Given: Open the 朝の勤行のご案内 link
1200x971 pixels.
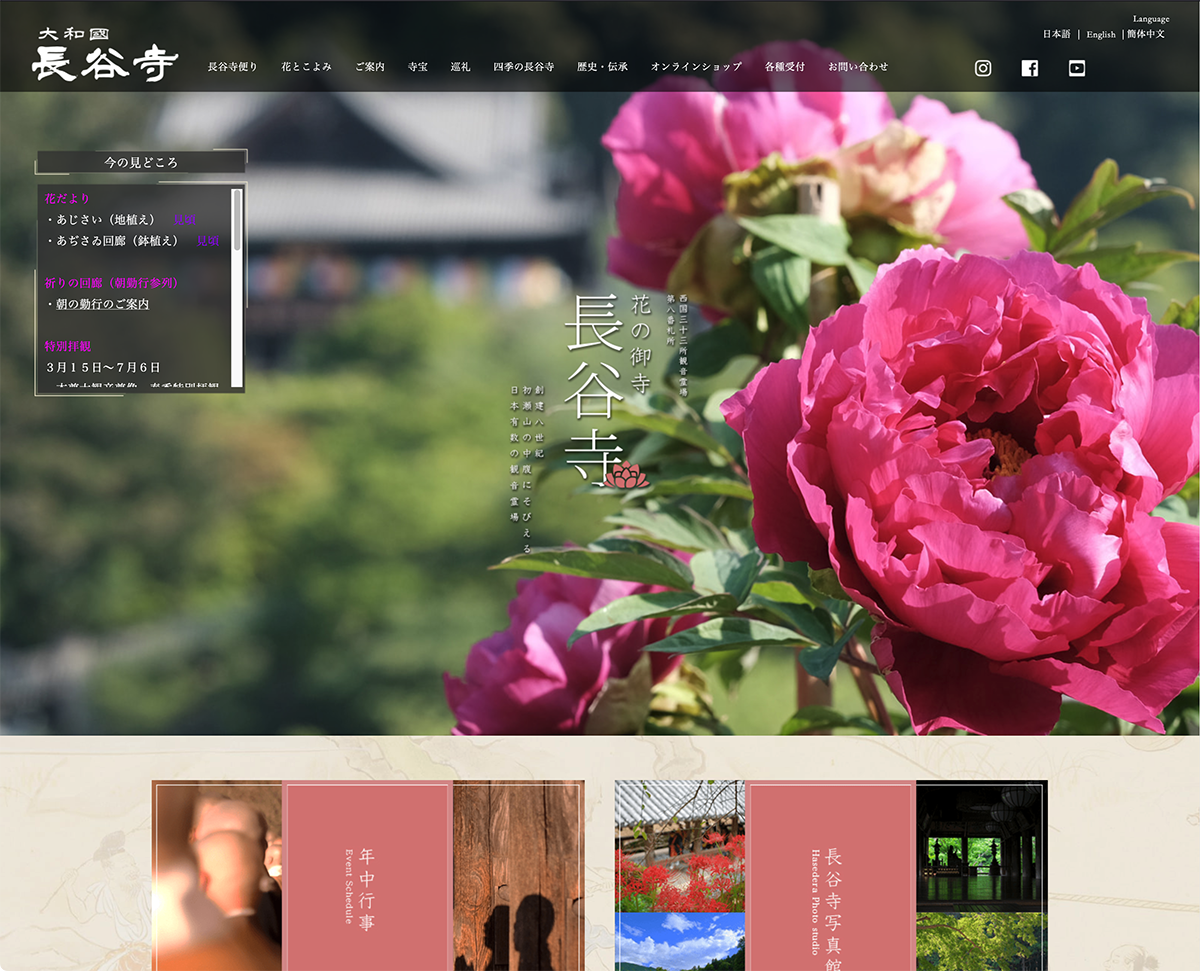Looking at the screenshot, I should coord(103,304).
